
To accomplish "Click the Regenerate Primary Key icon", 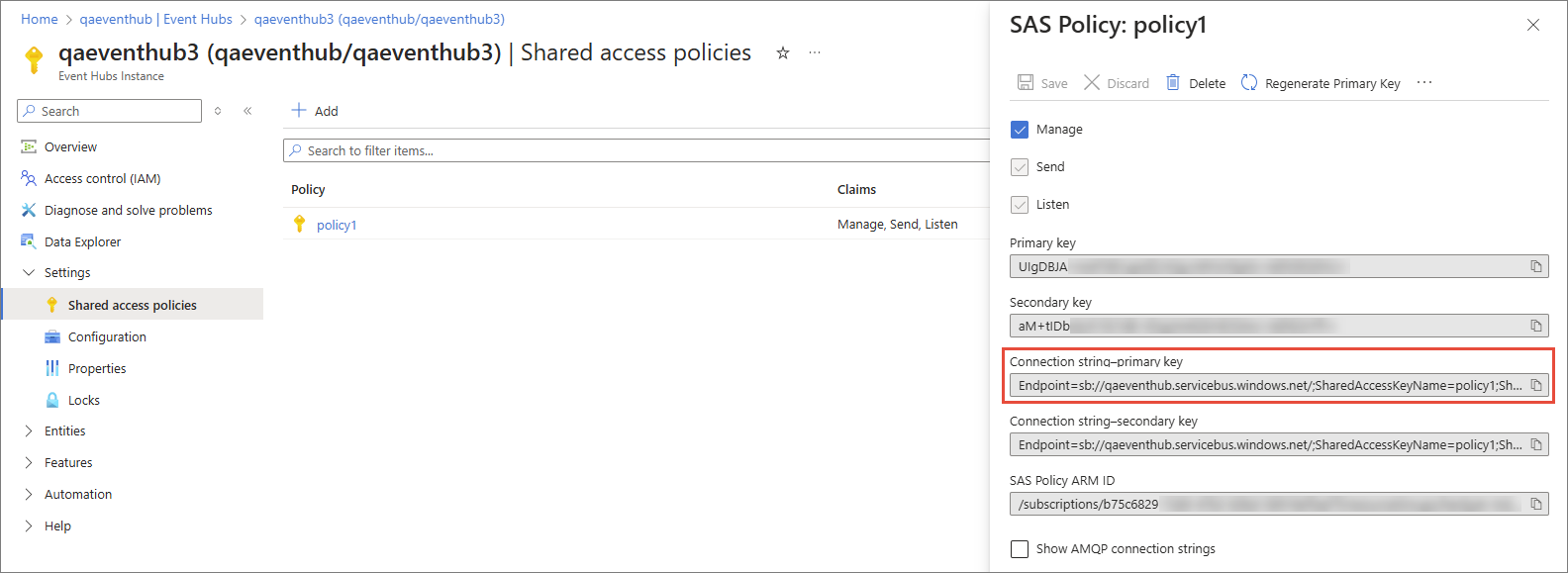I will point(1249,83).
